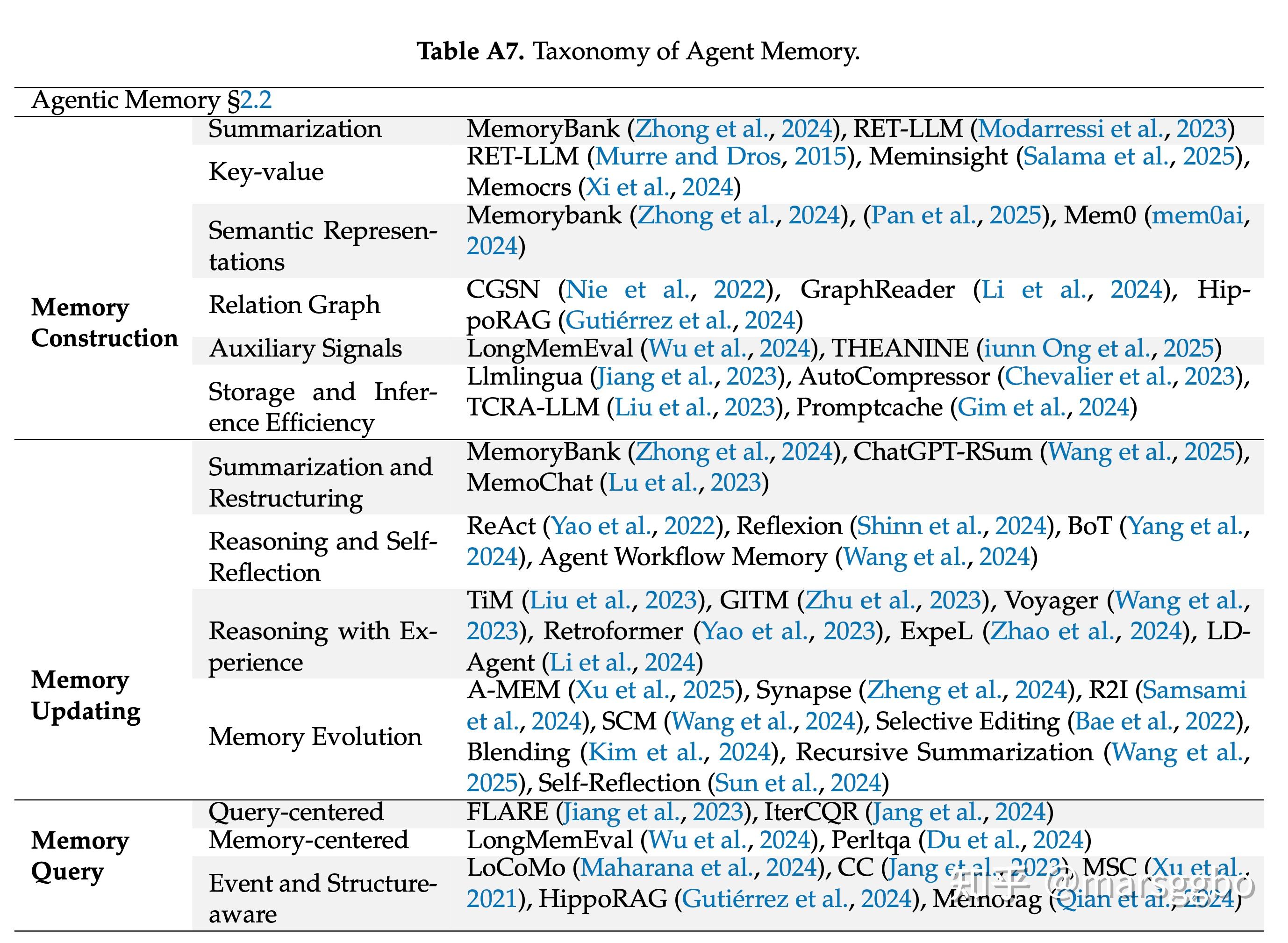1288x943 pixels.
Task: Open Wu et al. citation in Auxiliary Signals row
Action: point(730,349)
